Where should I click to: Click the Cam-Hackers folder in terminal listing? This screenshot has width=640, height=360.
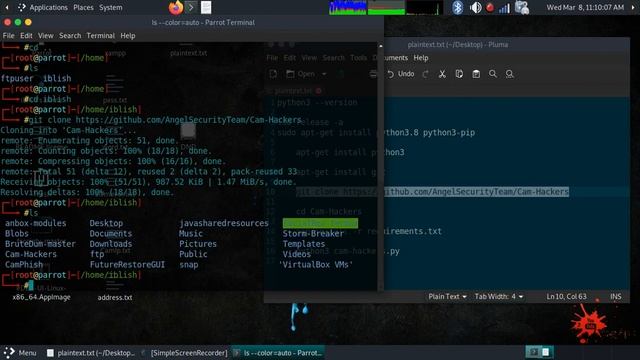31,254
